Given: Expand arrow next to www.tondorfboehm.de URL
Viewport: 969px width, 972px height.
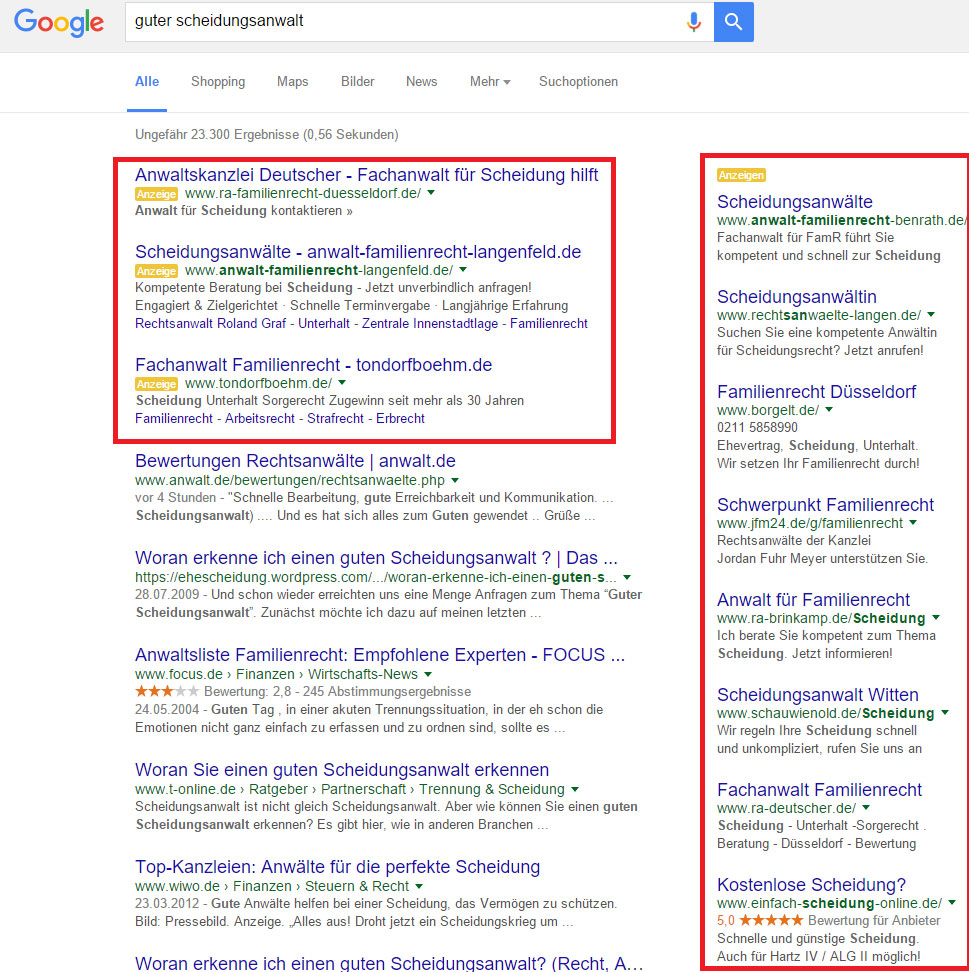Looking at the screenshot, I should click(x=342, y=382).
